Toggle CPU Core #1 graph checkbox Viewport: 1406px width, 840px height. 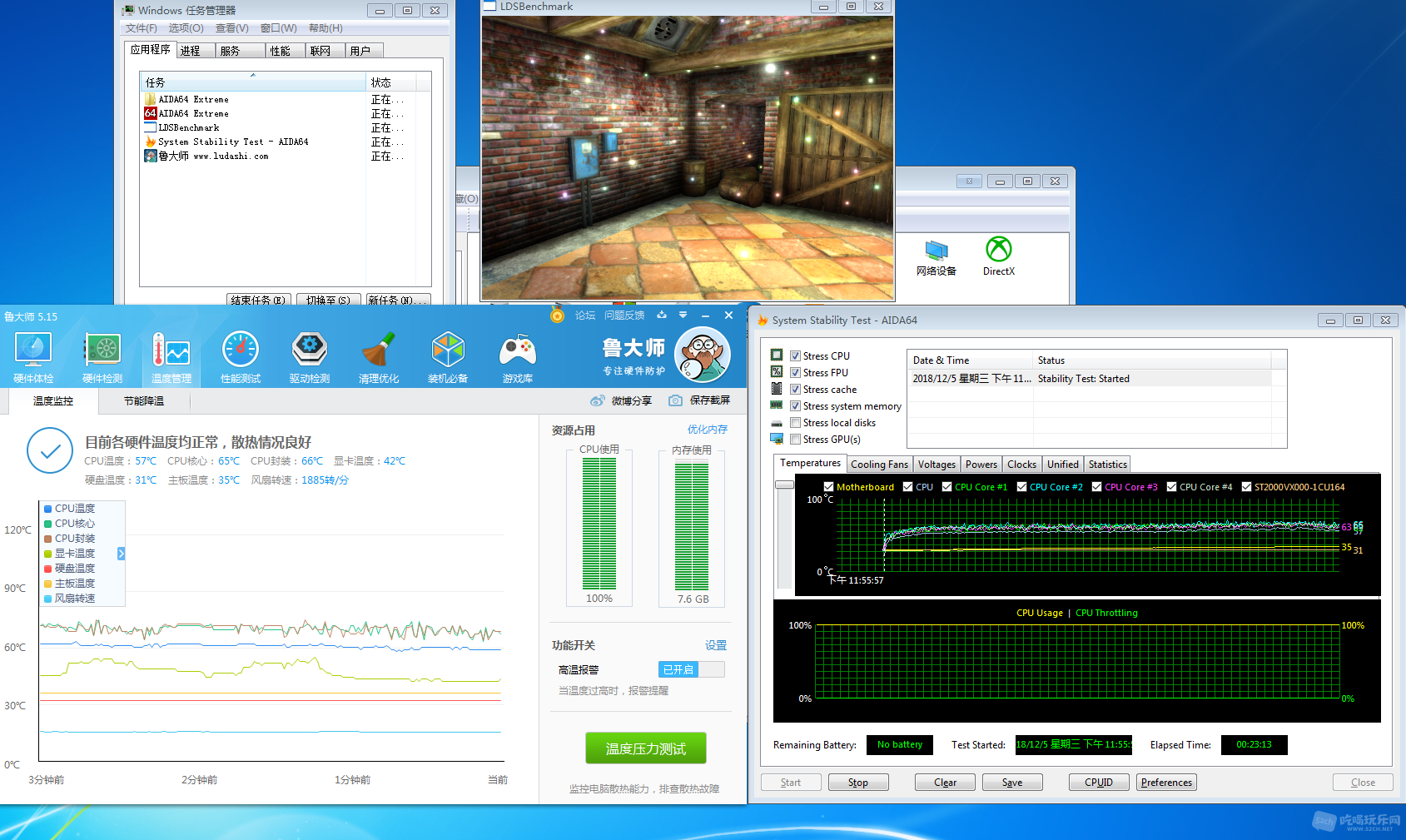click(x=946, y=487)
